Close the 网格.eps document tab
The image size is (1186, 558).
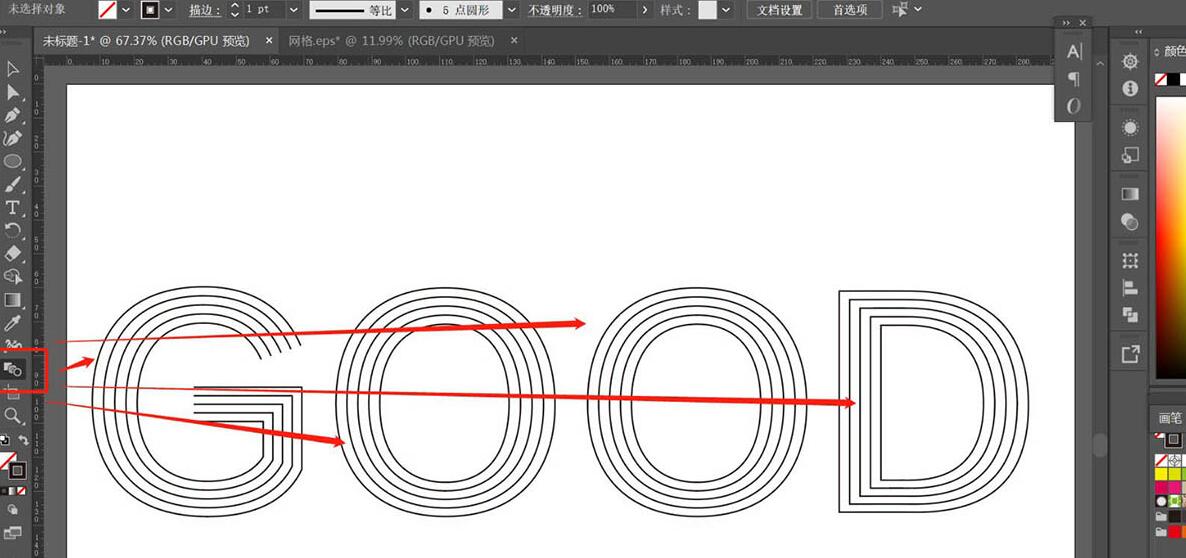tap(514, 41)
